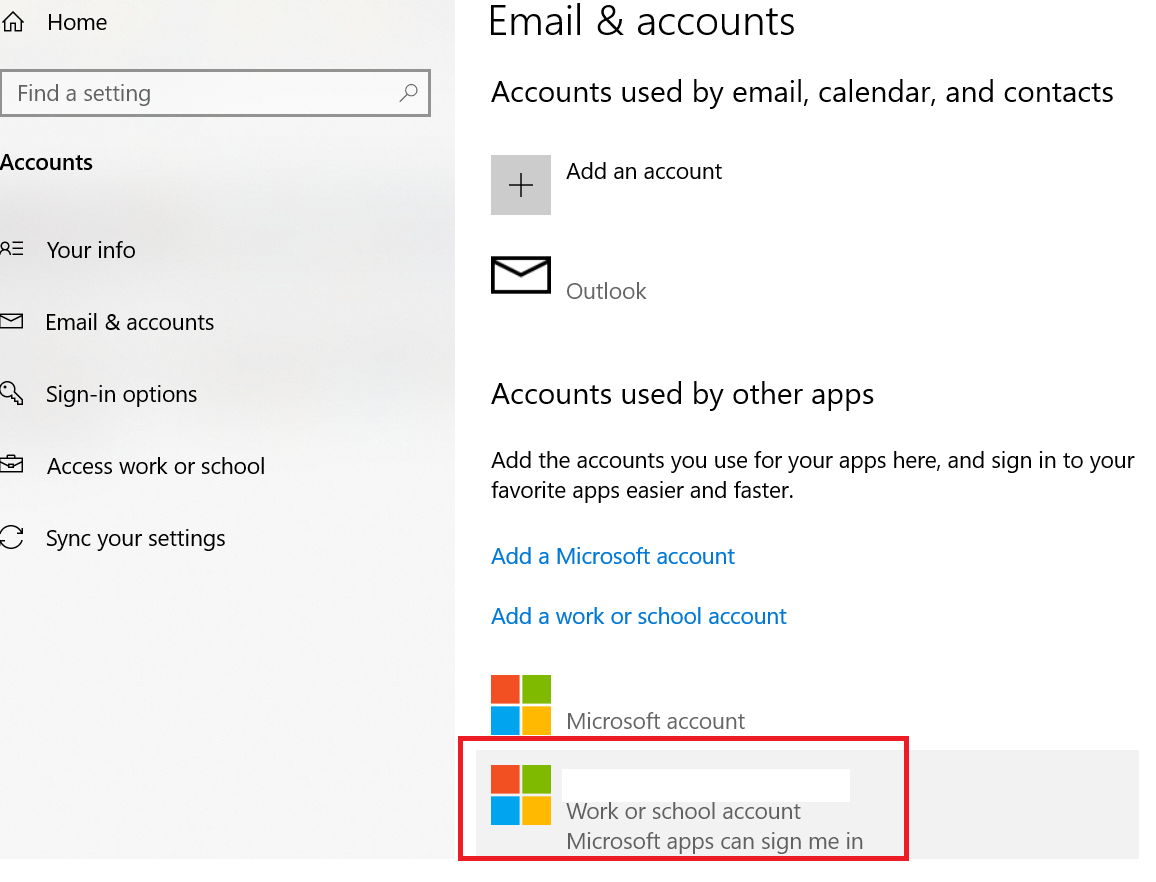Open Sync your settings
The image size is (1156, 882).
136,538
